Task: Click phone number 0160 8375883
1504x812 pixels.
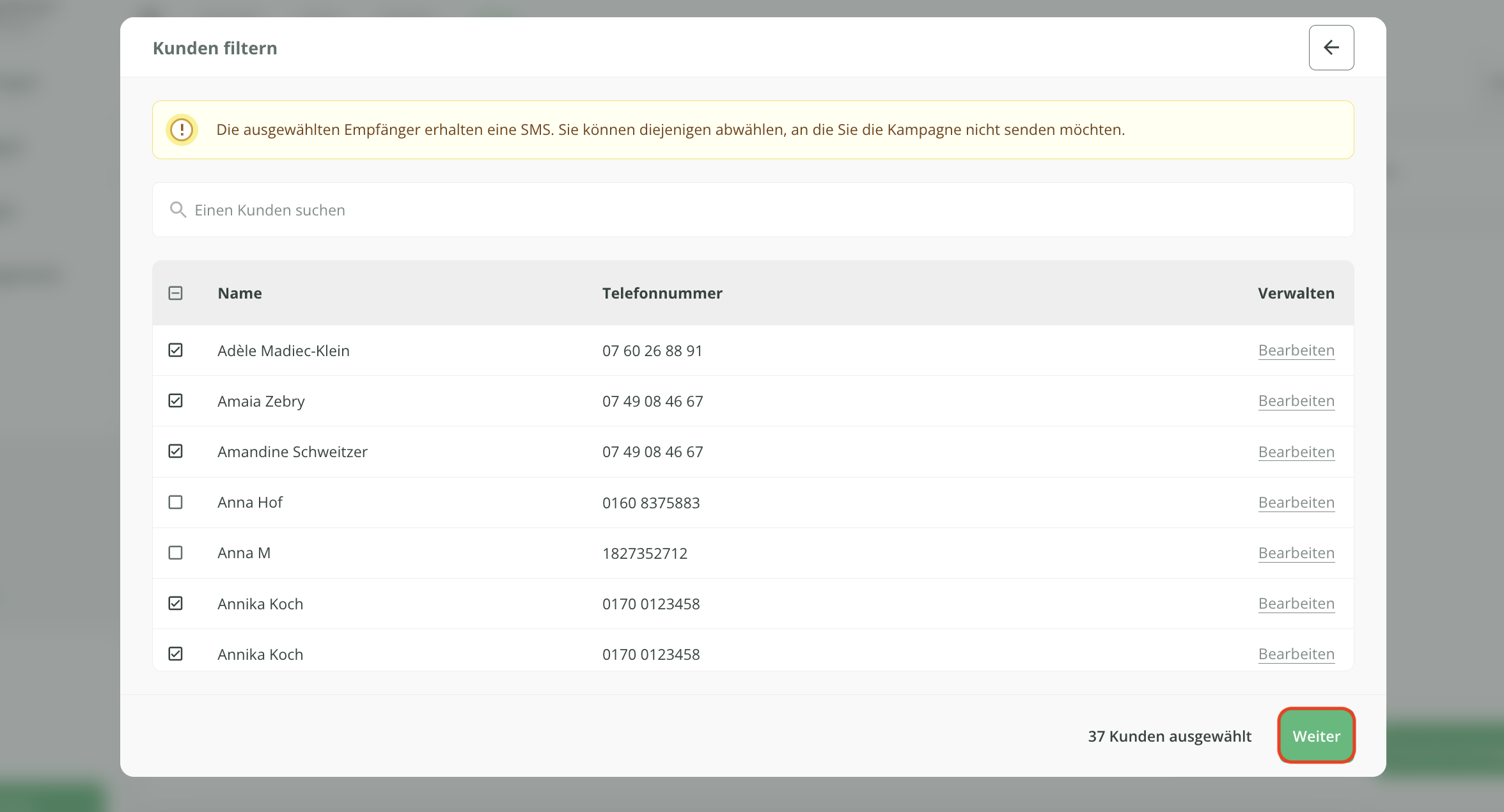Action: point(650,503)
